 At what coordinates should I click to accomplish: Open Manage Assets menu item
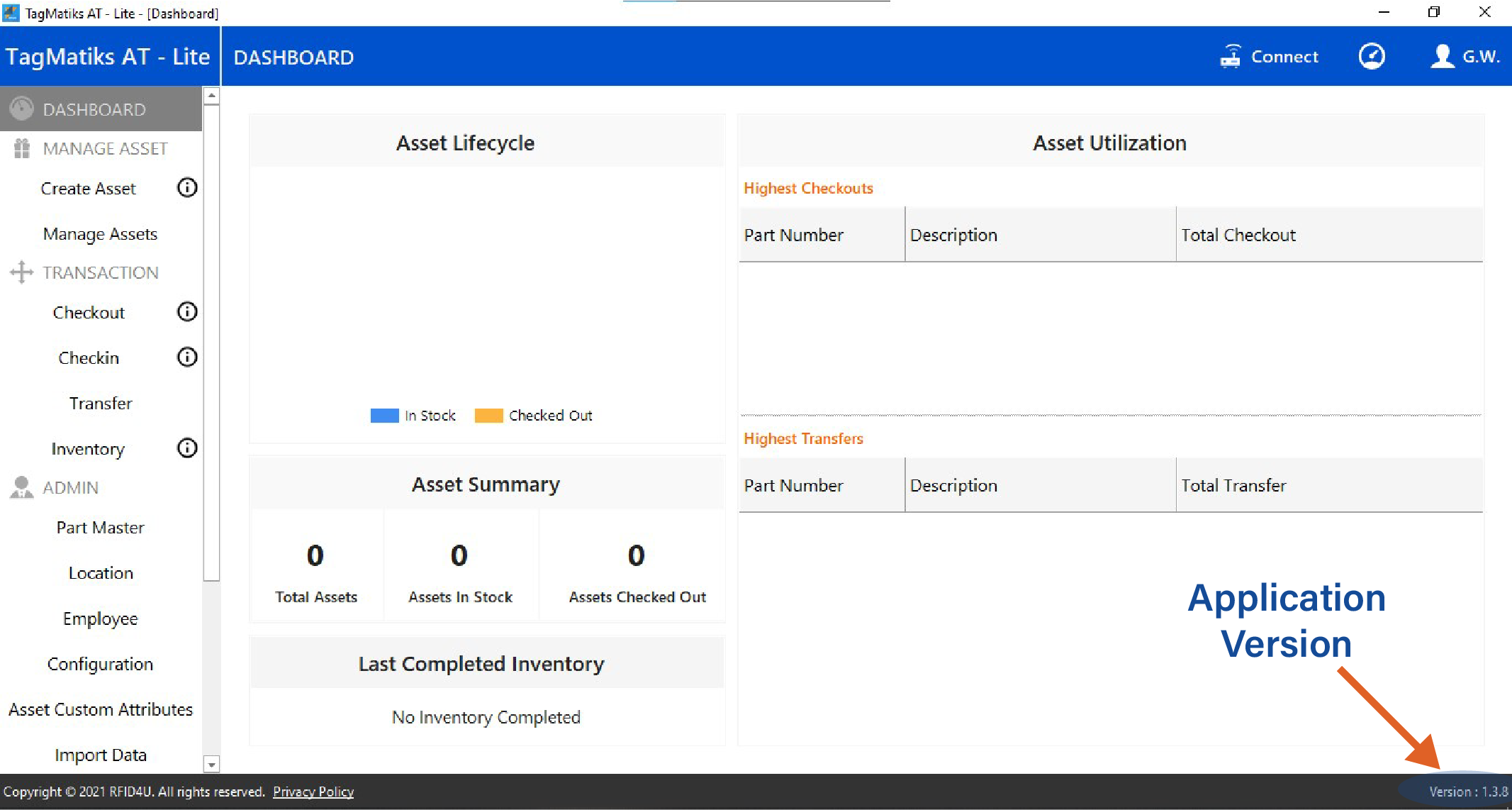pos(100,234)
